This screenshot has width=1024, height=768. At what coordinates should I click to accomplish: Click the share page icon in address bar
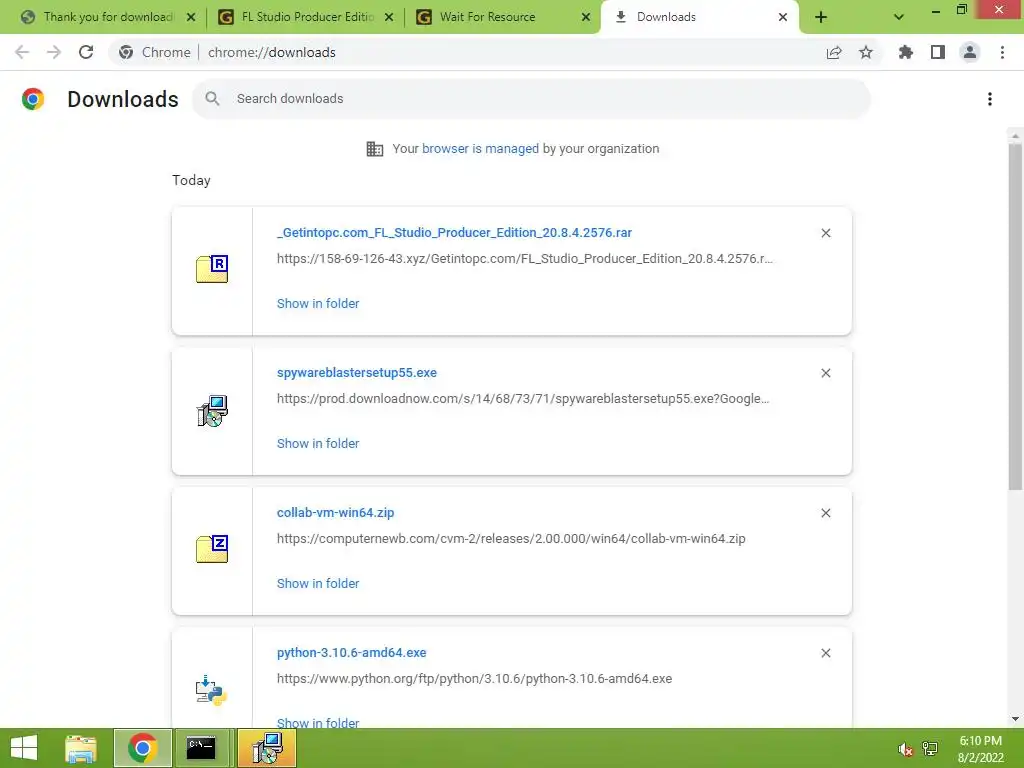[x=834, y=52]
